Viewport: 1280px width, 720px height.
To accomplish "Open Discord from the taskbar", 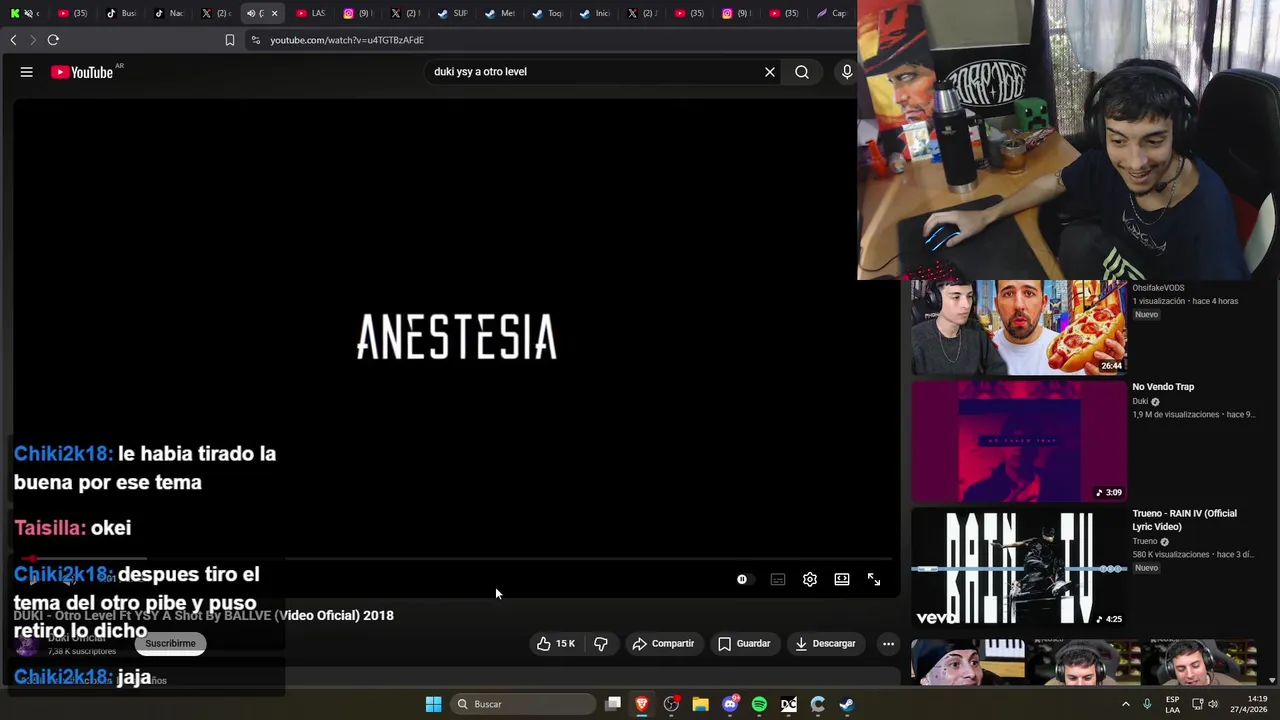I will 730,704.
